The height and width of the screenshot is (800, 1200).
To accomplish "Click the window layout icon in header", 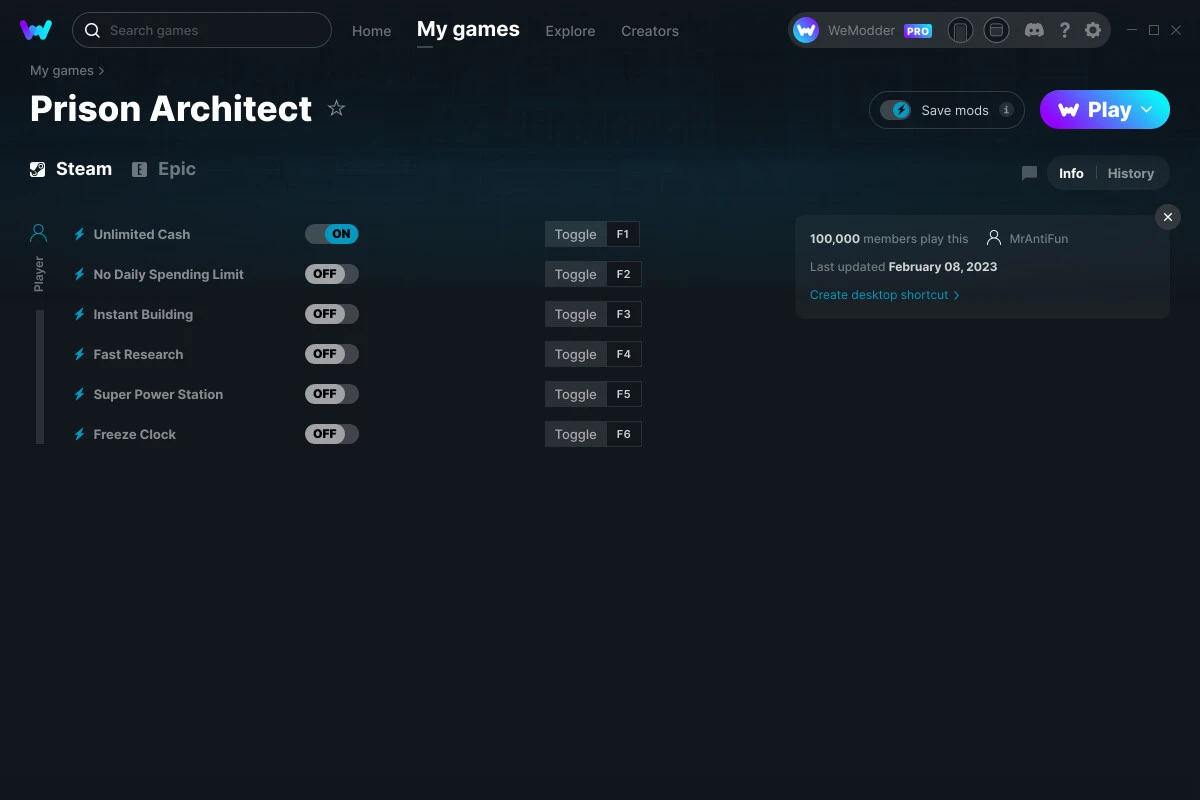I will tap(996, 30).
